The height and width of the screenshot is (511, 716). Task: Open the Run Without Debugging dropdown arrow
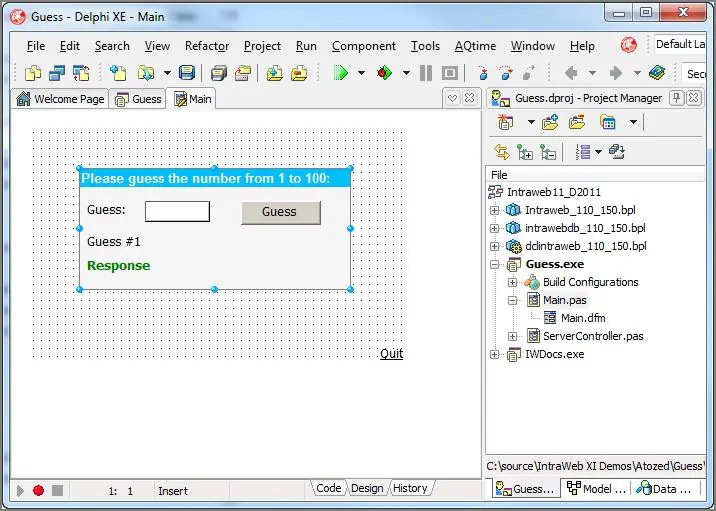coord(406,73)
